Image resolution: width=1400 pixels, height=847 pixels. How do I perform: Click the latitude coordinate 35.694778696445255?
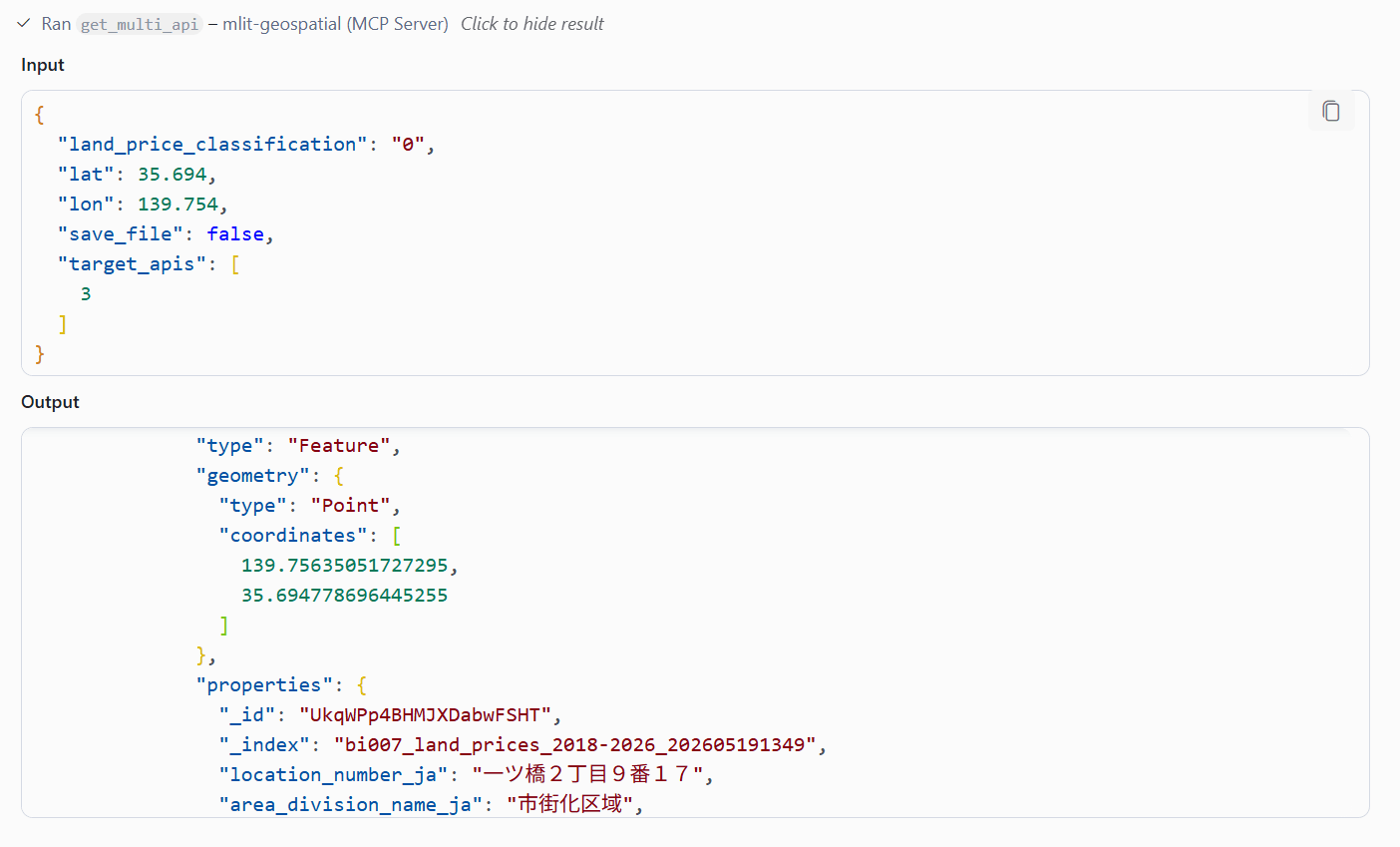coord(345,596)
